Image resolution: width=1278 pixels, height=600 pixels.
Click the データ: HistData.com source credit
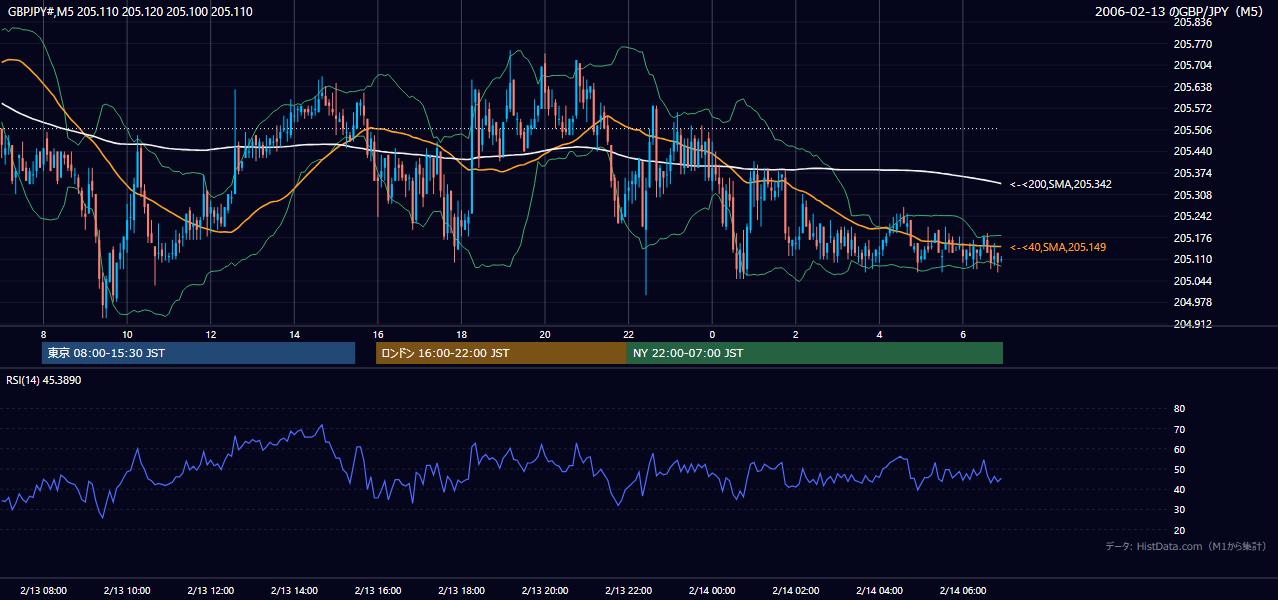point(1186,546)
